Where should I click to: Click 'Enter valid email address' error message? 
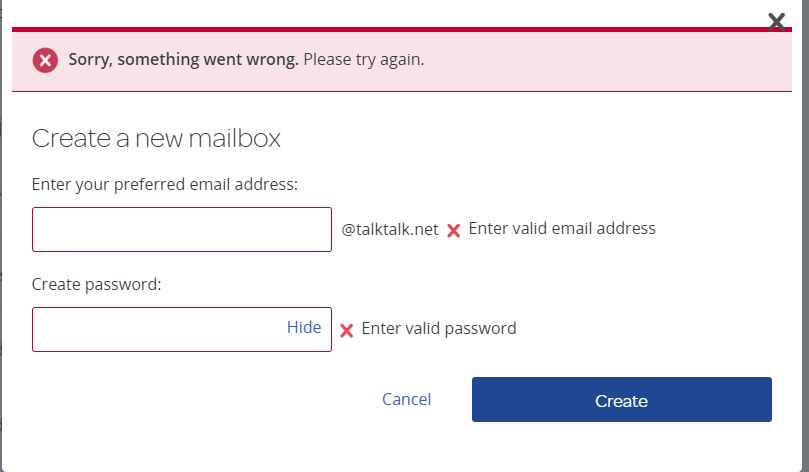[562, 229]
